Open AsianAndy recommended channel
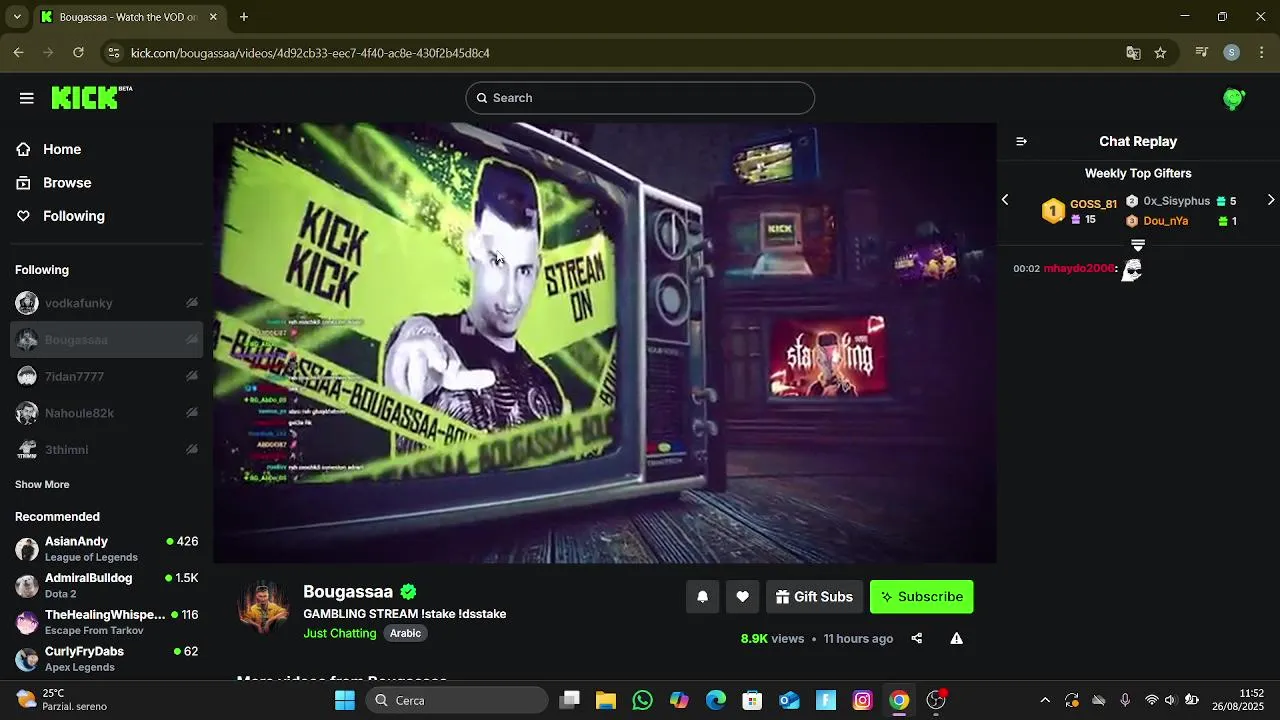 (x=106, y=549)
